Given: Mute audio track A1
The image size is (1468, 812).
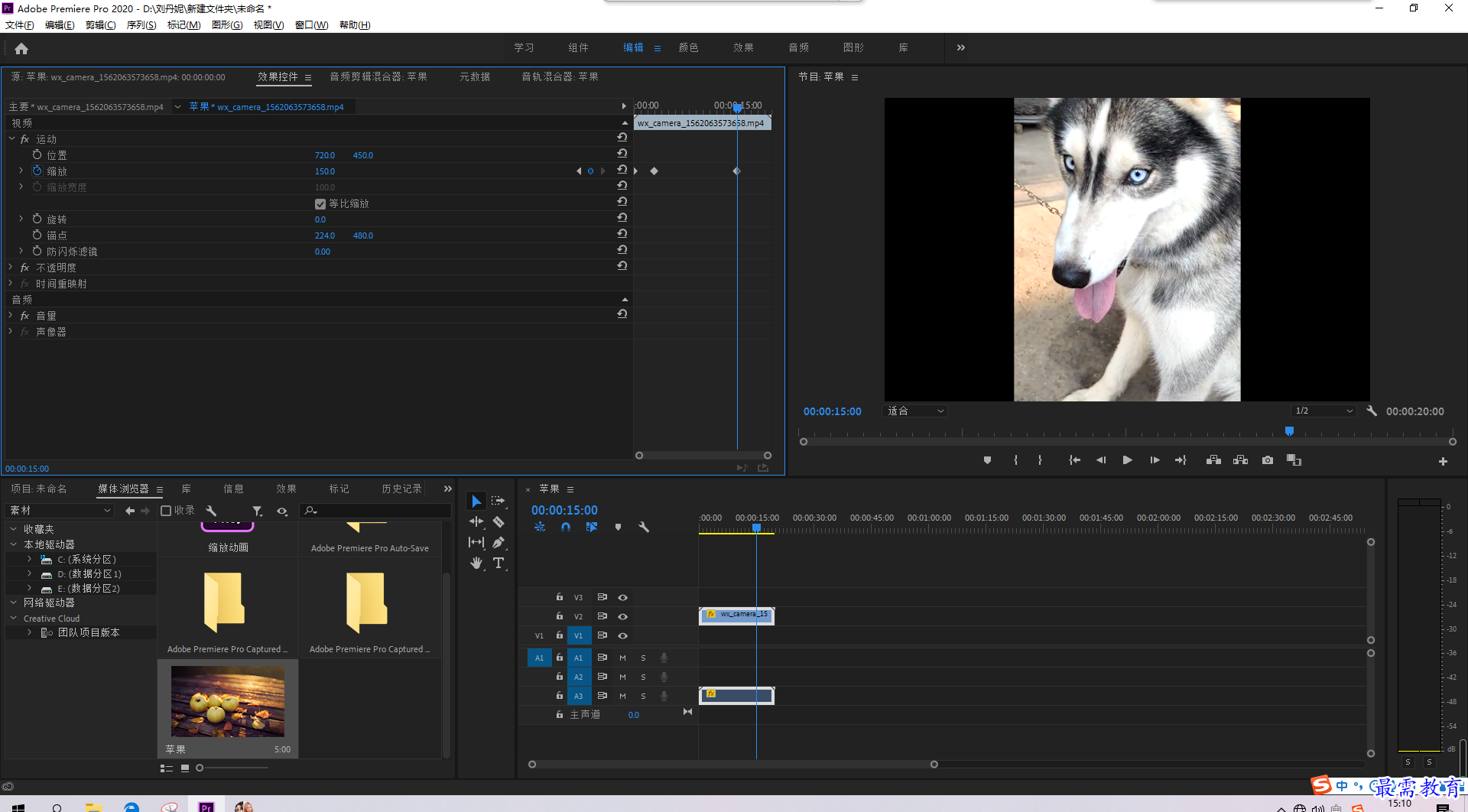Looking at the screenshot, I should (x=622, y=658).
